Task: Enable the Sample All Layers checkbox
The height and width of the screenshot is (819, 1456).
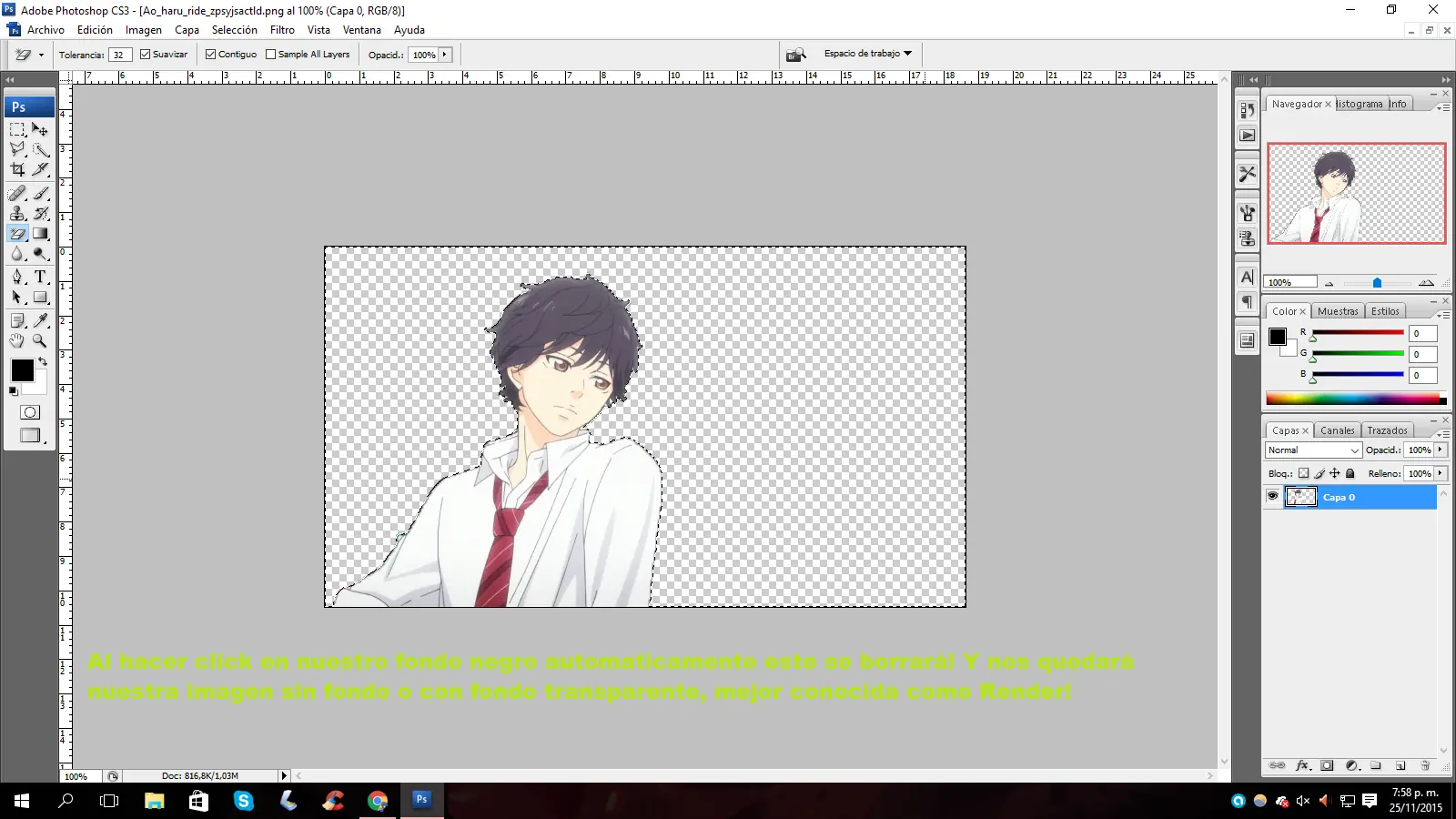Action: 270,55
